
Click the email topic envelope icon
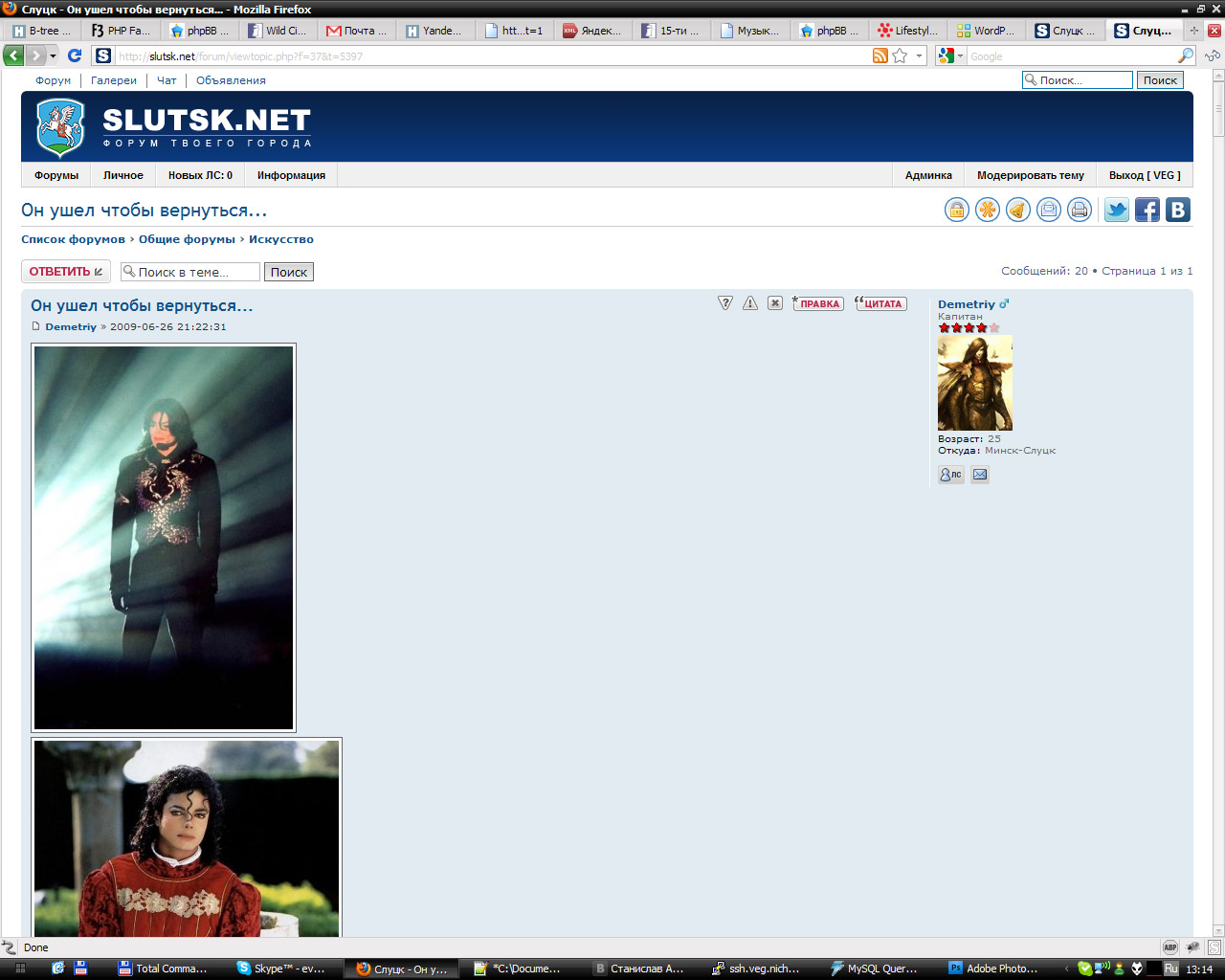coord(1048,210)
